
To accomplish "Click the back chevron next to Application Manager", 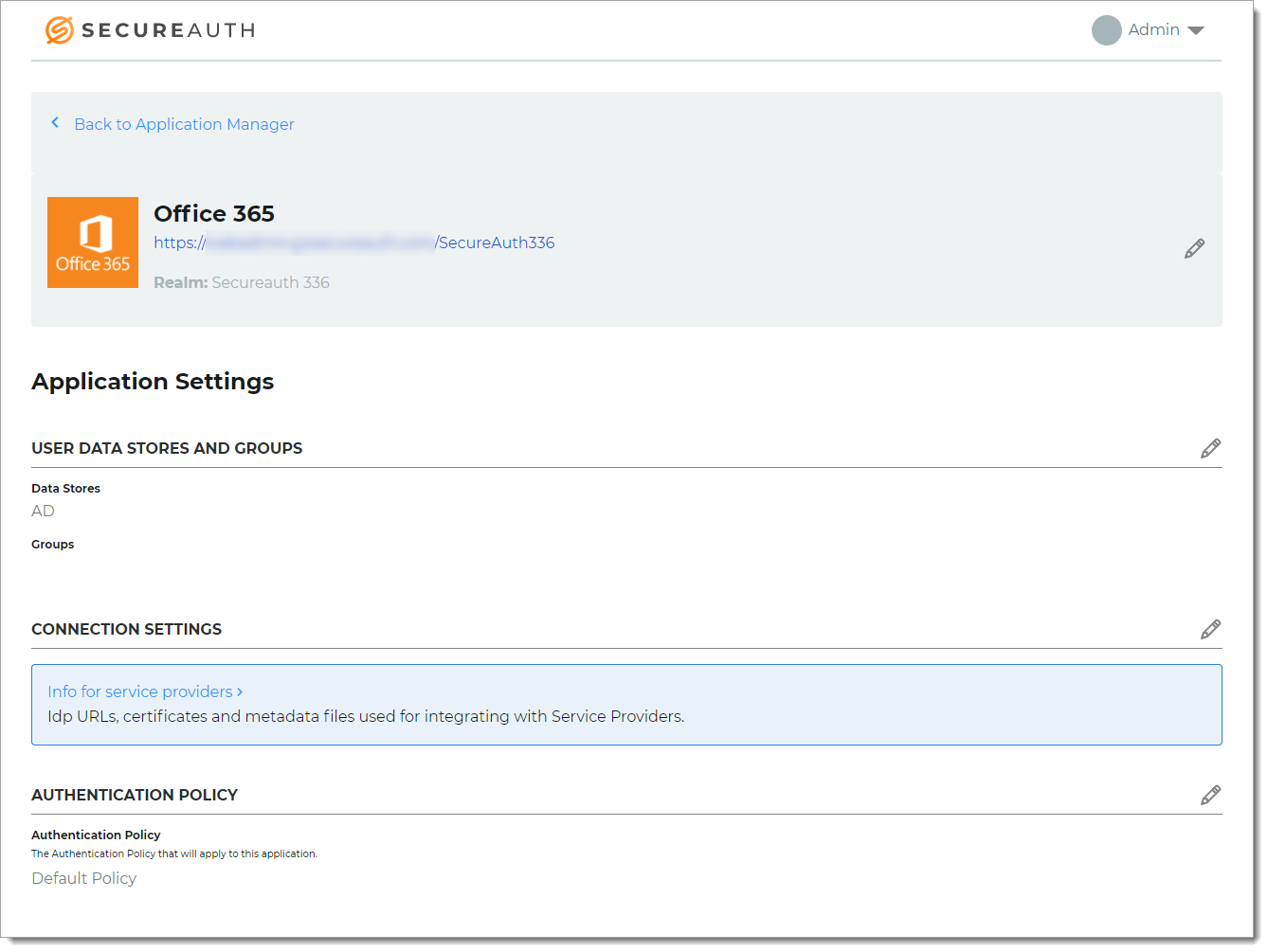I will point(55,122).
